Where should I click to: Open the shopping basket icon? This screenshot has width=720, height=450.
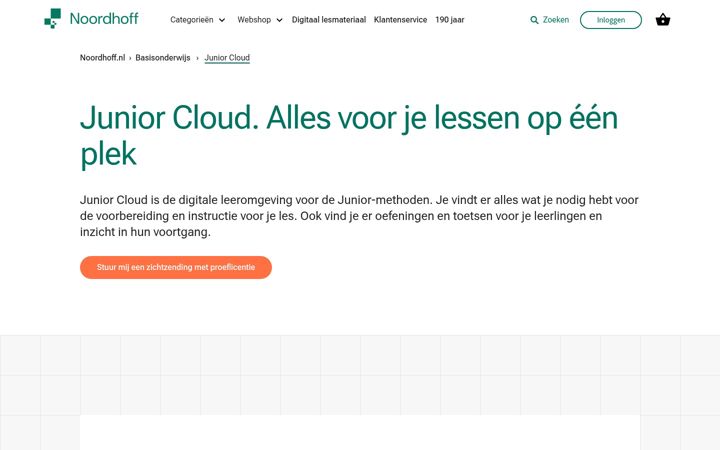[x=663, y=20]
